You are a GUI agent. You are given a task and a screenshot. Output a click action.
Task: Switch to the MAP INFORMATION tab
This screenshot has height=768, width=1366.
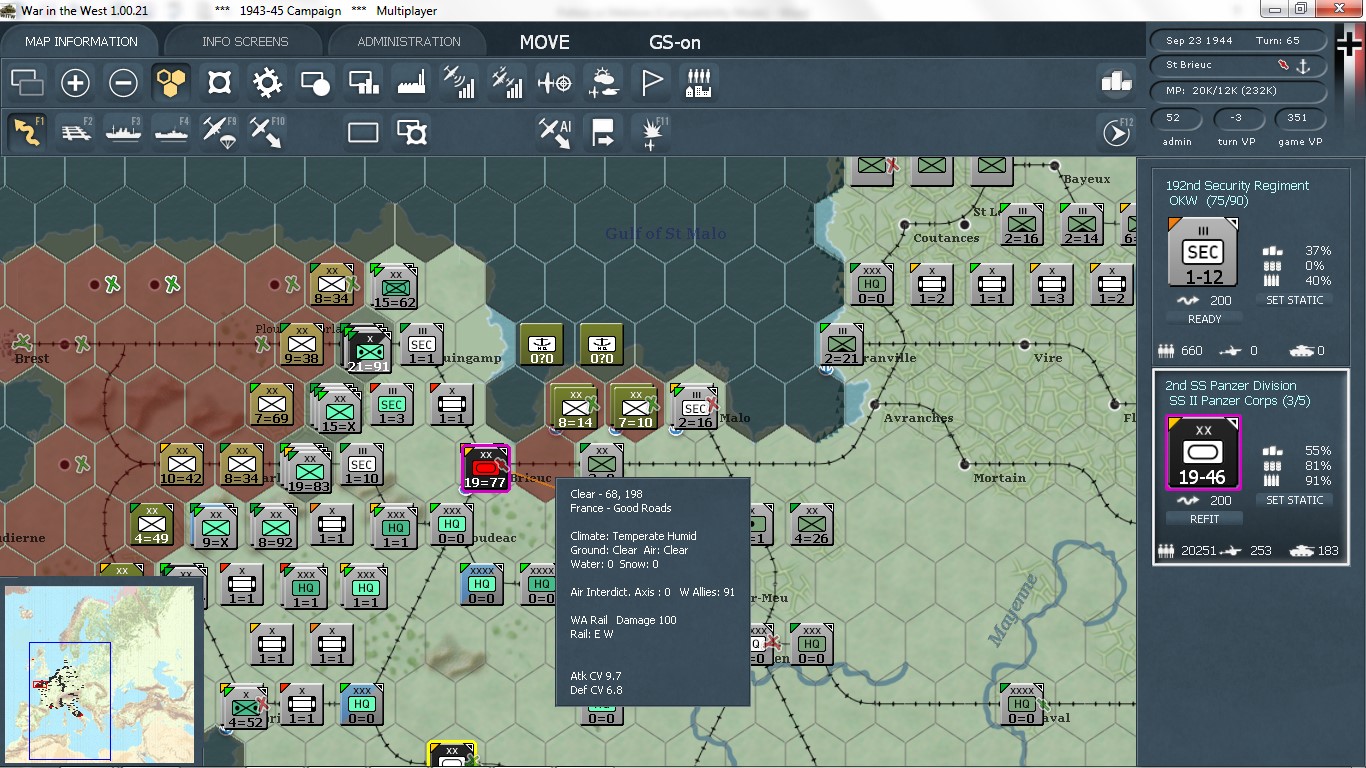pos(81,41)
